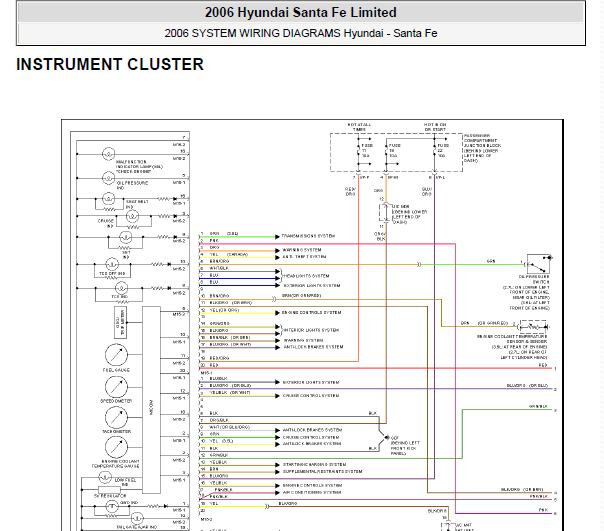Viewport: 604px width, 531px height.
Task: Click the 'TRANSMISSION SYSTEM' connector label
Action: pyautogui.click(x=308, y=236)
